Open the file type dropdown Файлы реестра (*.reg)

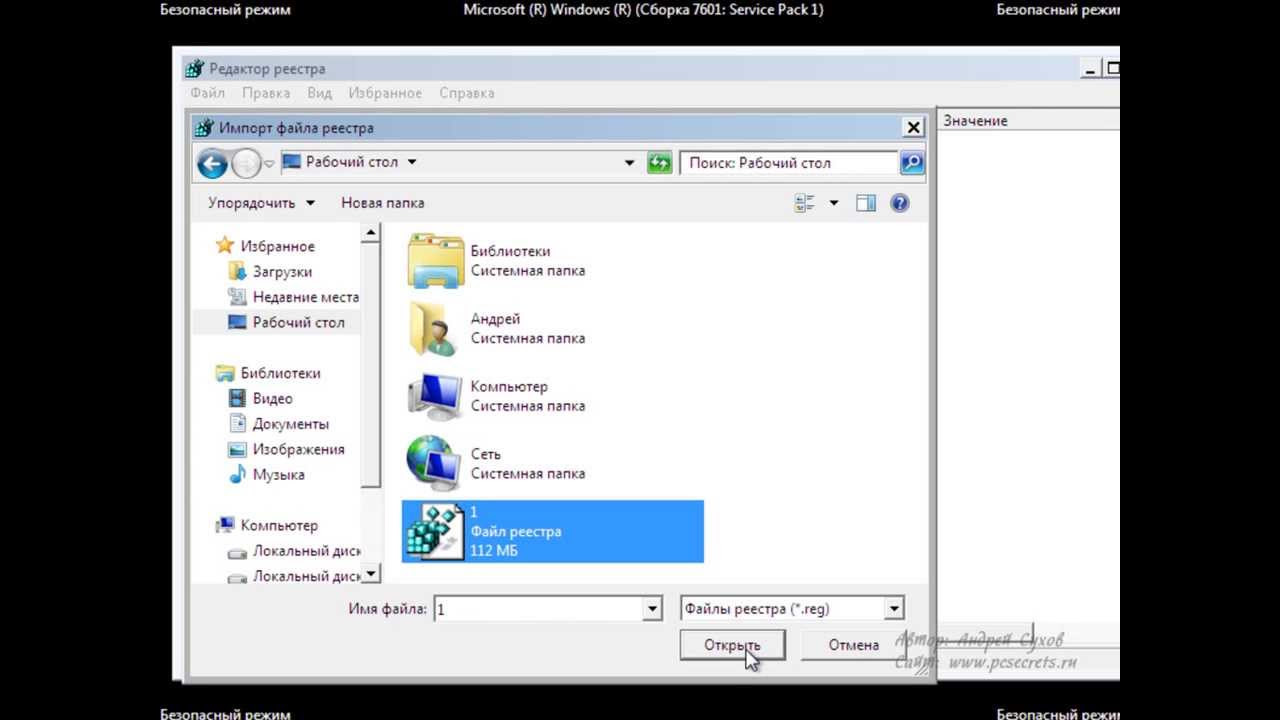(x=792, y=608)
